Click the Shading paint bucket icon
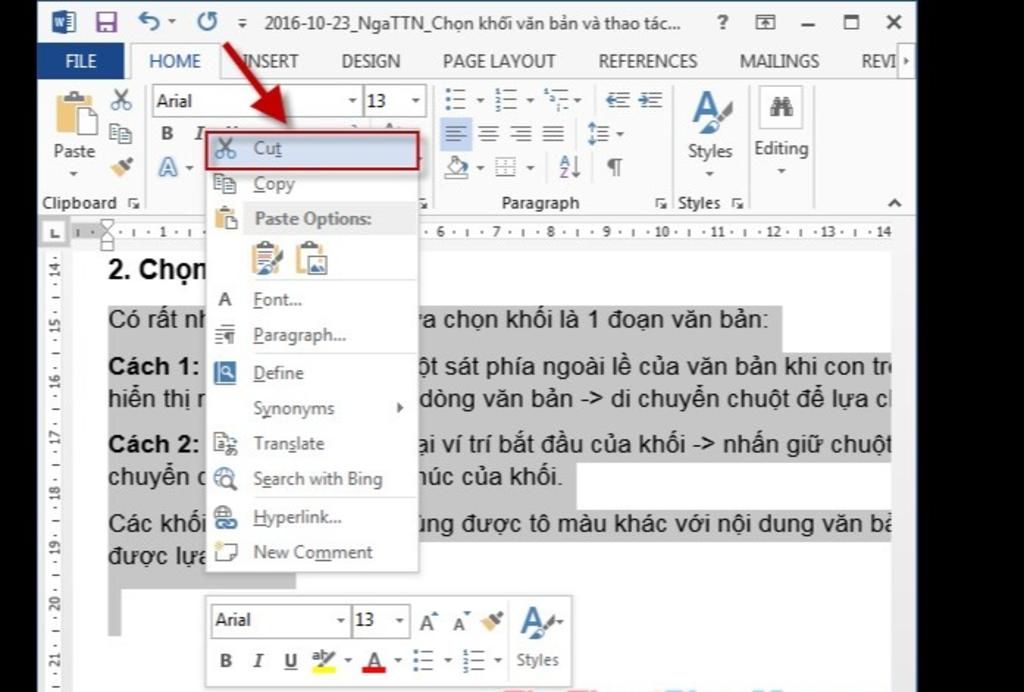 pyautogui.click(x=456, y=168)
